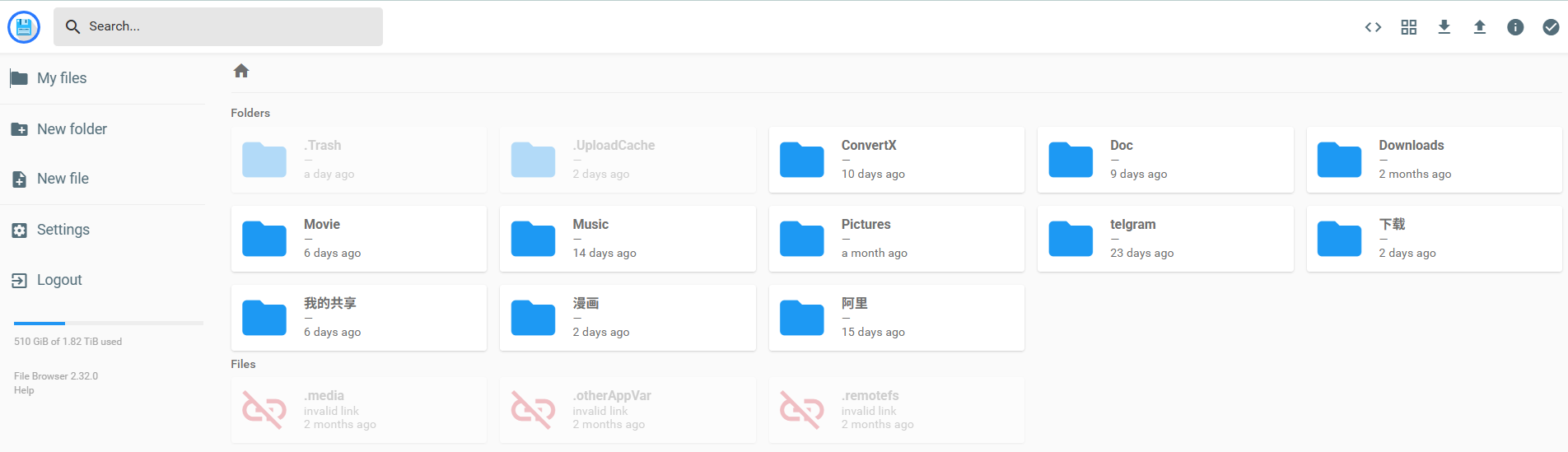The image size is (1568, 452).
Task: Select the .Trash folder icon
Action: tap(264, 160)
